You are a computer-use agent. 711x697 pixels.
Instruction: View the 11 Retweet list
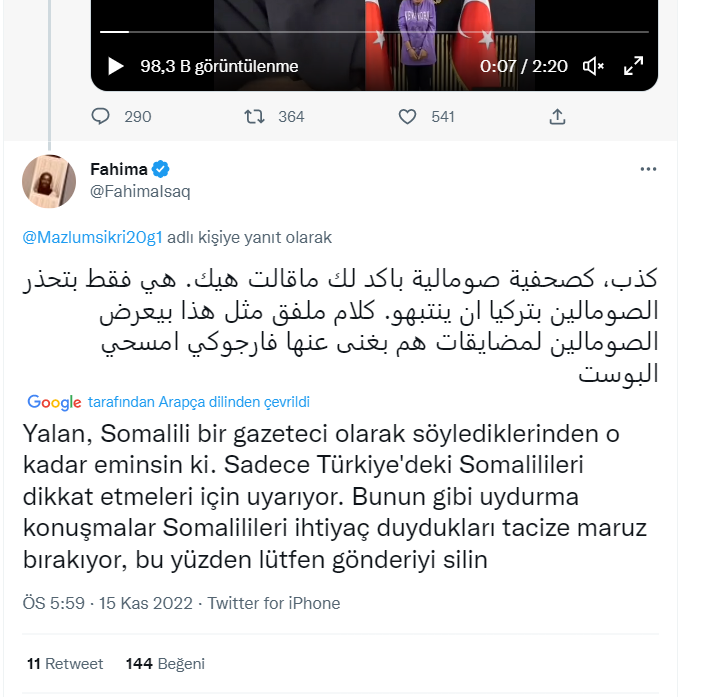click(x=65, y=663)
